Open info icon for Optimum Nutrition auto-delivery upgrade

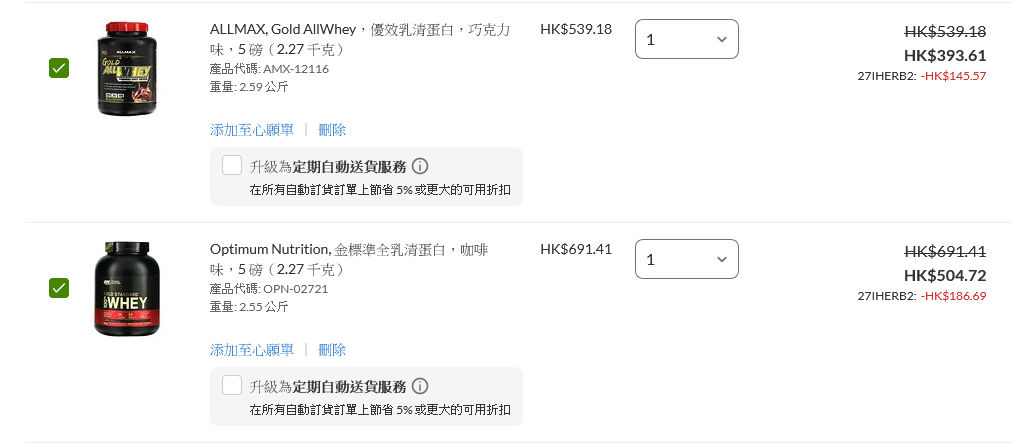click(x=420, y=386)
